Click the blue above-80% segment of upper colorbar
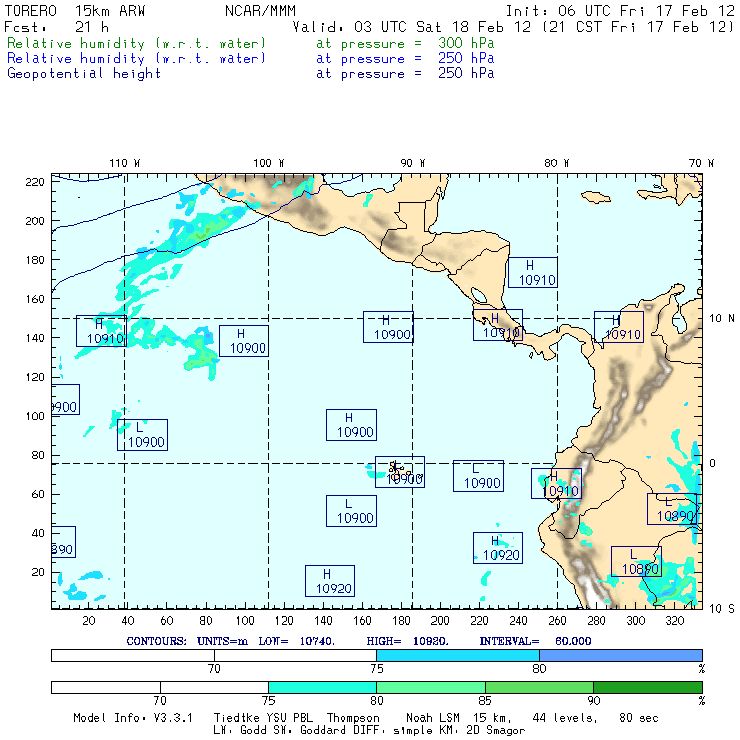740x740 pixels. (x=621, y=655)
